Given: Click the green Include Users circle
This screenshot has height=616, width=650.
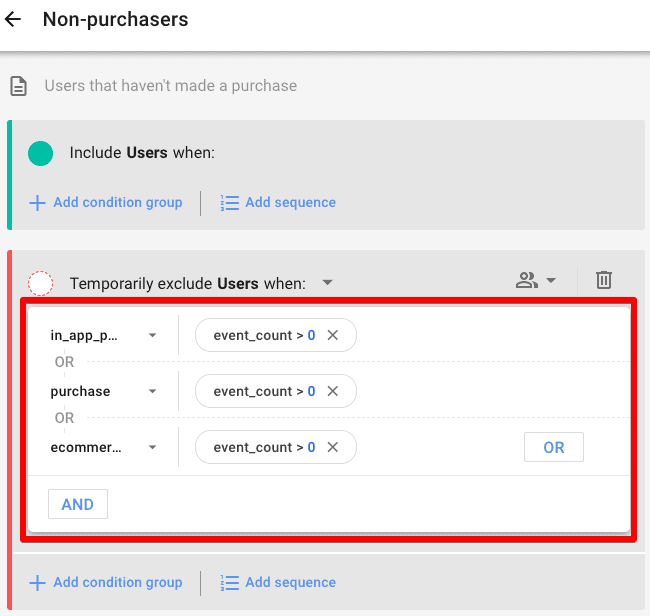Looking at the screenshot, I should (x=40, y=153).
